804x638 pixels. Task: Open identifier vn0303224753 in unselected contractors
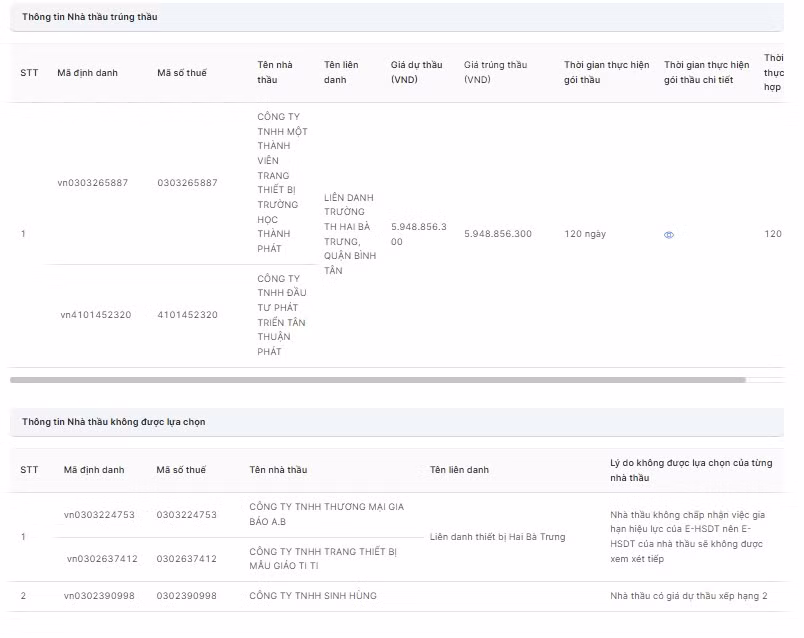[x=99, y=515]
